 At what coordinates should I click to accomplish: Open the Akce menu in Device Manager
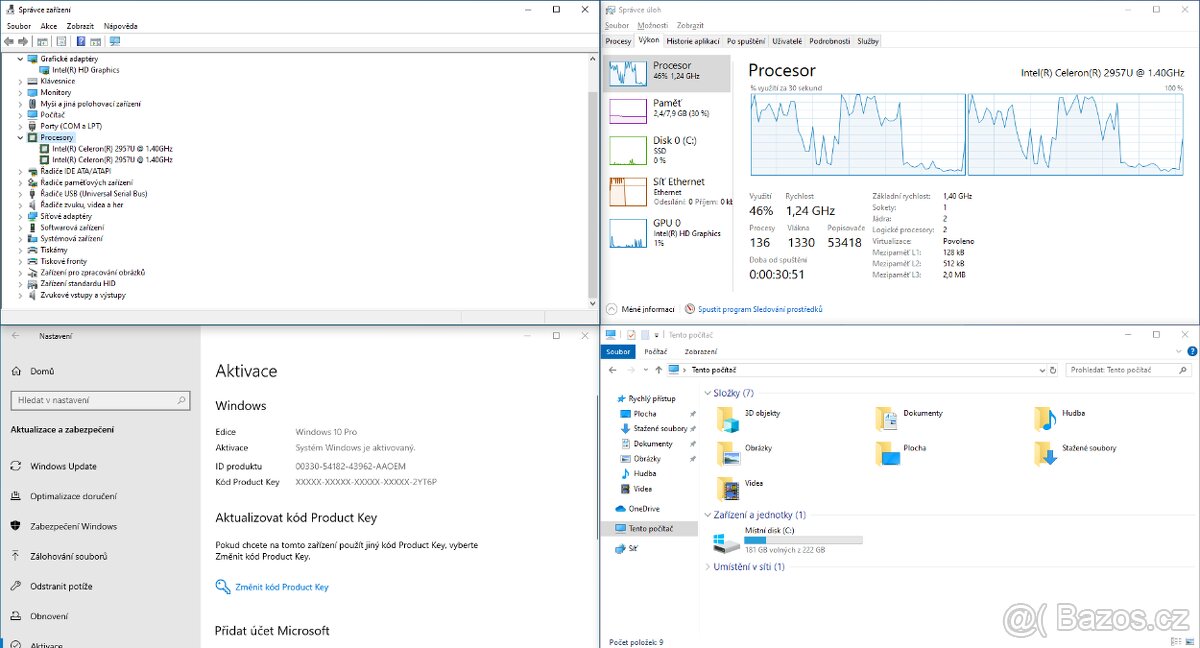pos(48,26)
